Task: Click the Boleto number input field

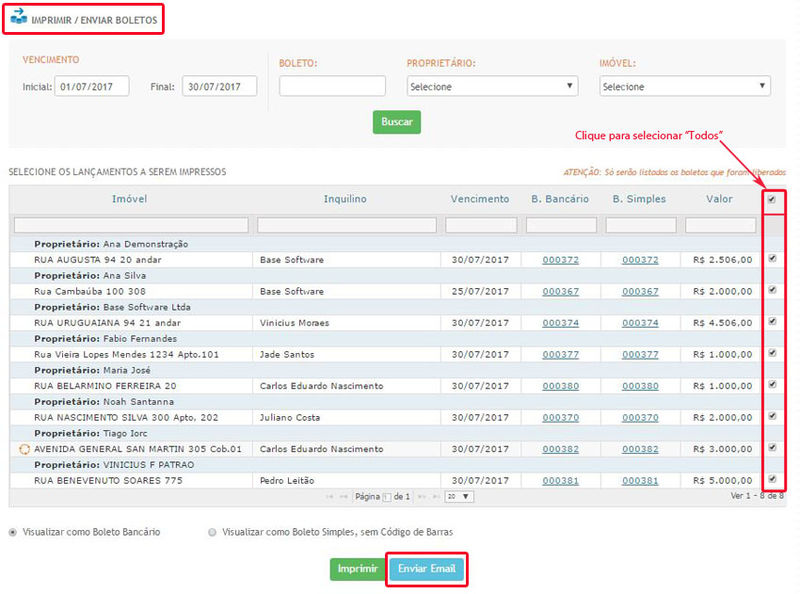Action: (332, 87)
